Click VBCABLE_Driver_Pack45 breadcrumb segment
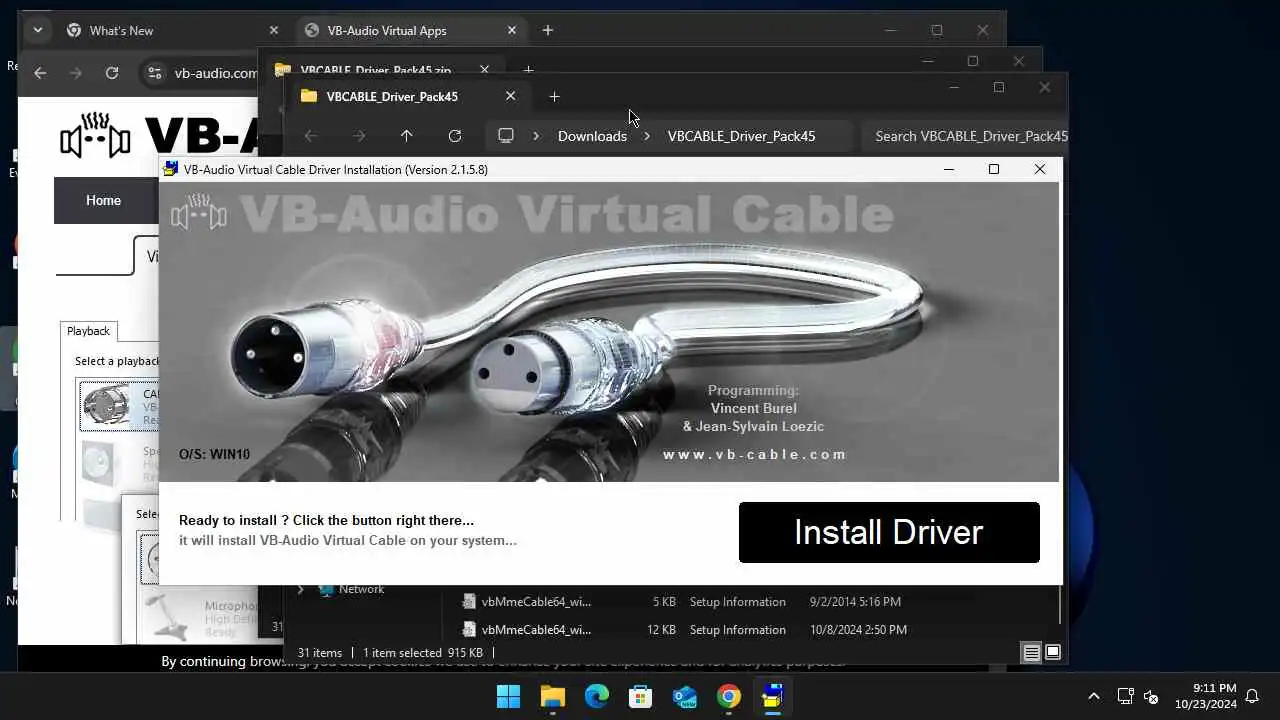The width and height of the screenshot is (1280, 720). tap(741, 136)
